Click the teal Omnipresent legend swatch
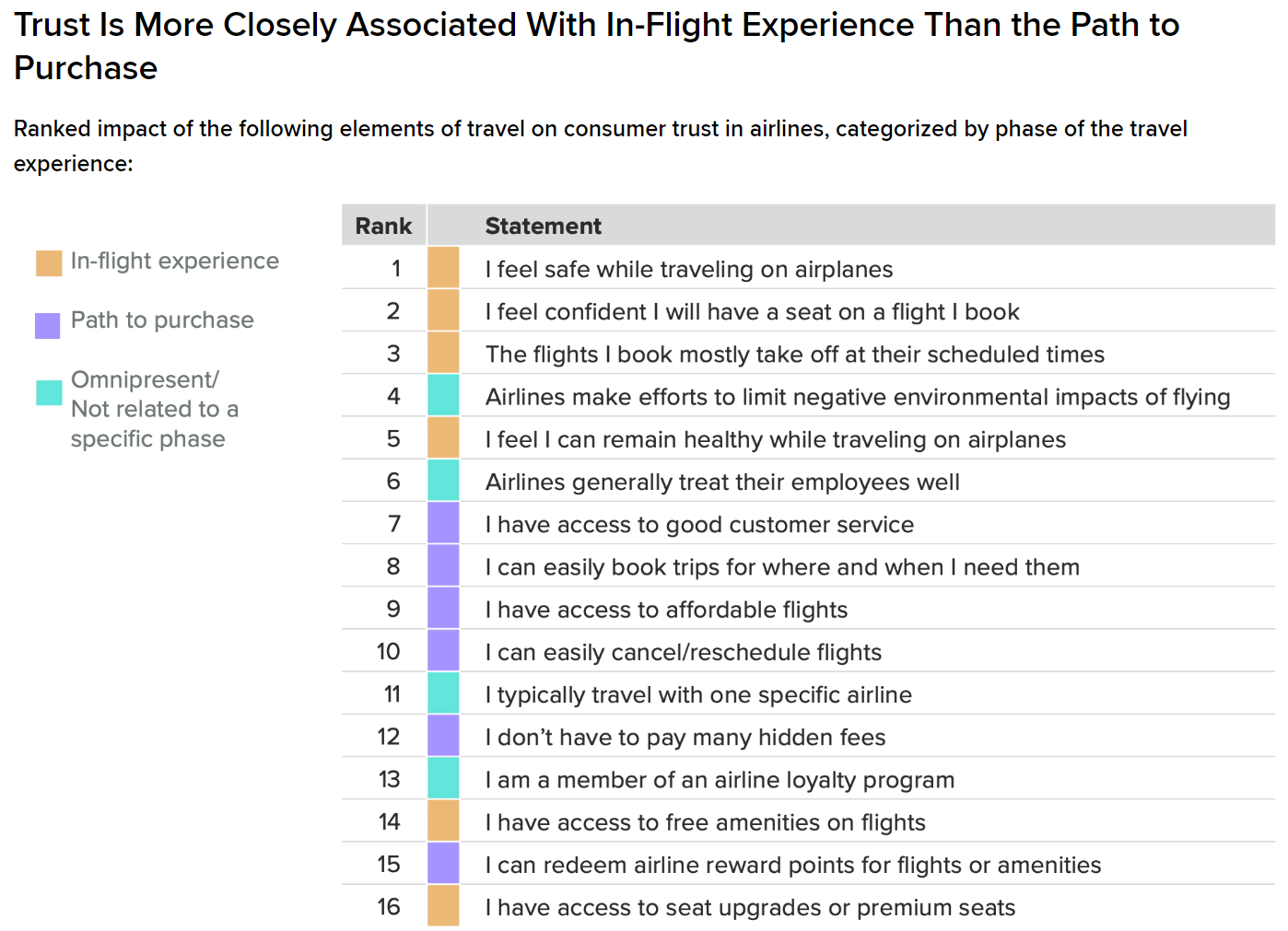This screenshot has height=931, width=1288. [49, 392]
